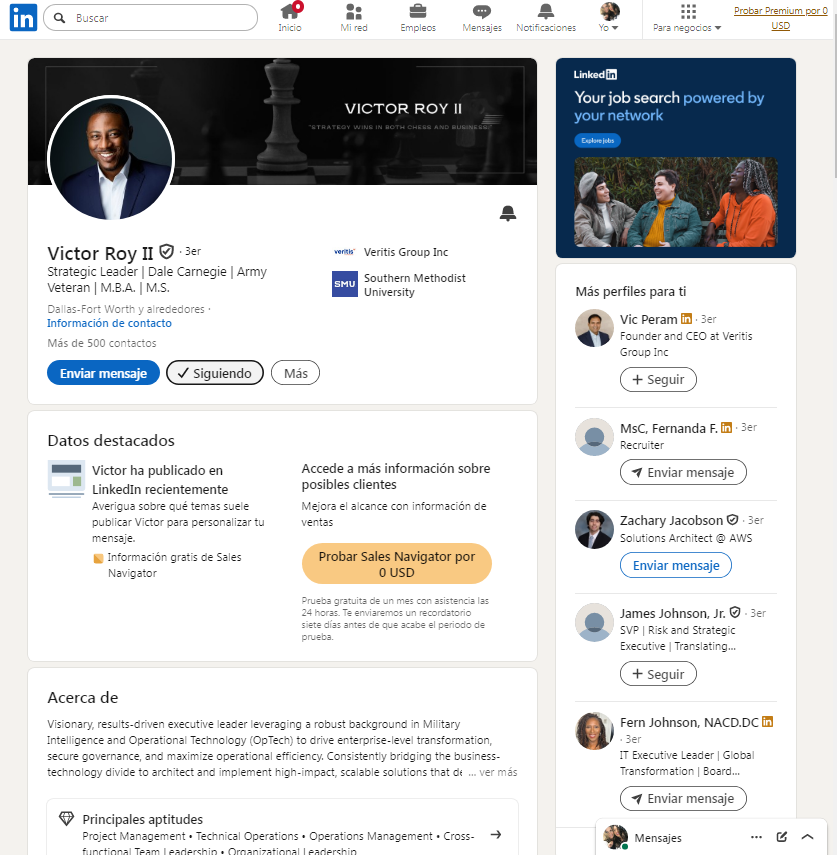Click Fernanda F.'s Premium badge icon
The width and height of the screenshot is (837, 855).
coord(726,428)
